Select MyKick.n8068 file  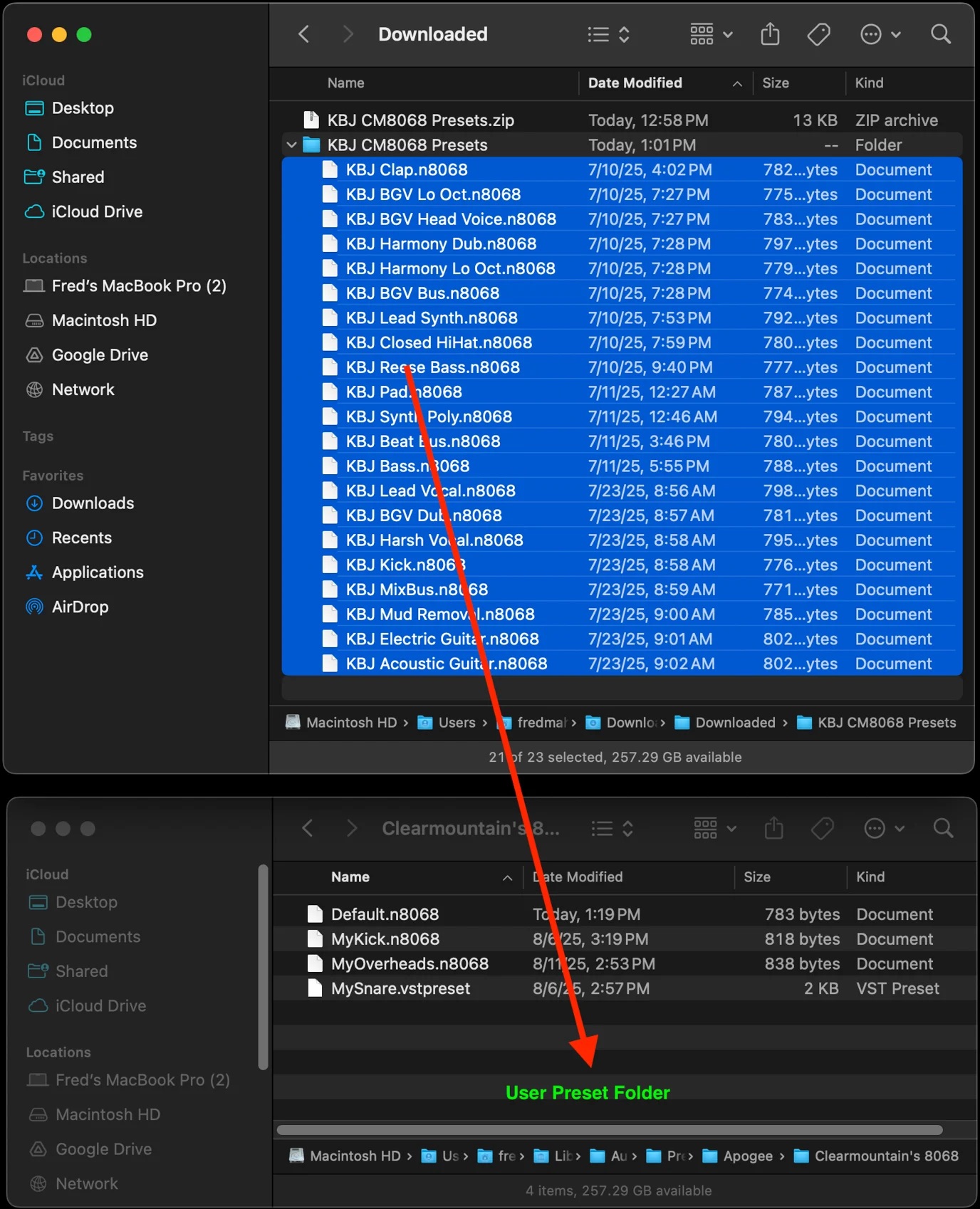[x=625, y=939]
